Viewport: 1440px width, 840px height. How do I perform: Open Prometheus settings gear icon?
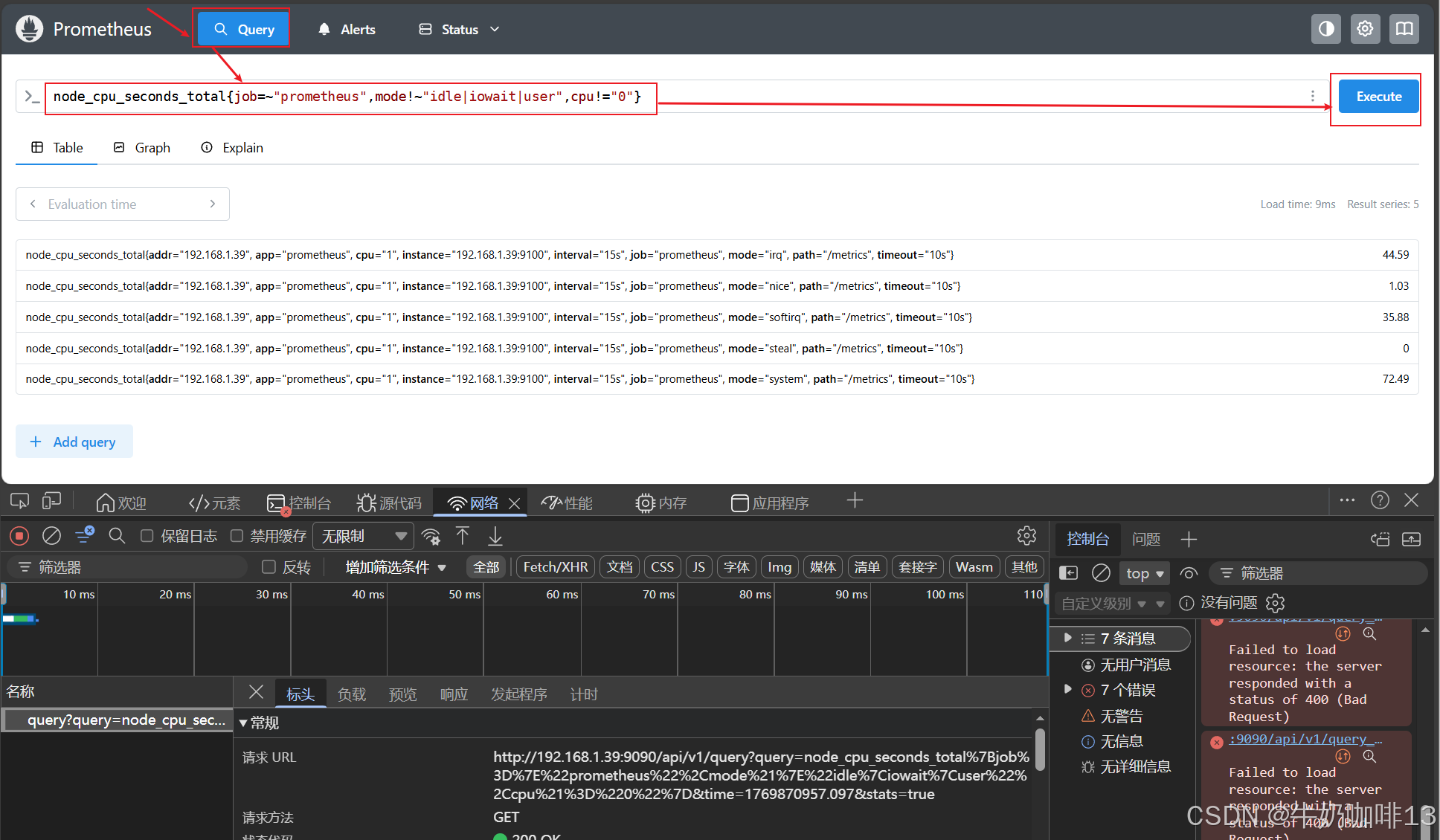coord(1365,29)
